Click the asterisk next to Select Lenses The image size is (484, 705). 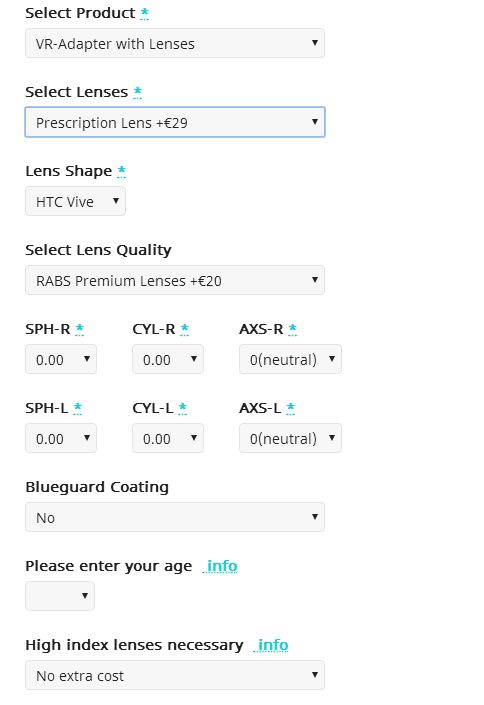click(138, 92)
